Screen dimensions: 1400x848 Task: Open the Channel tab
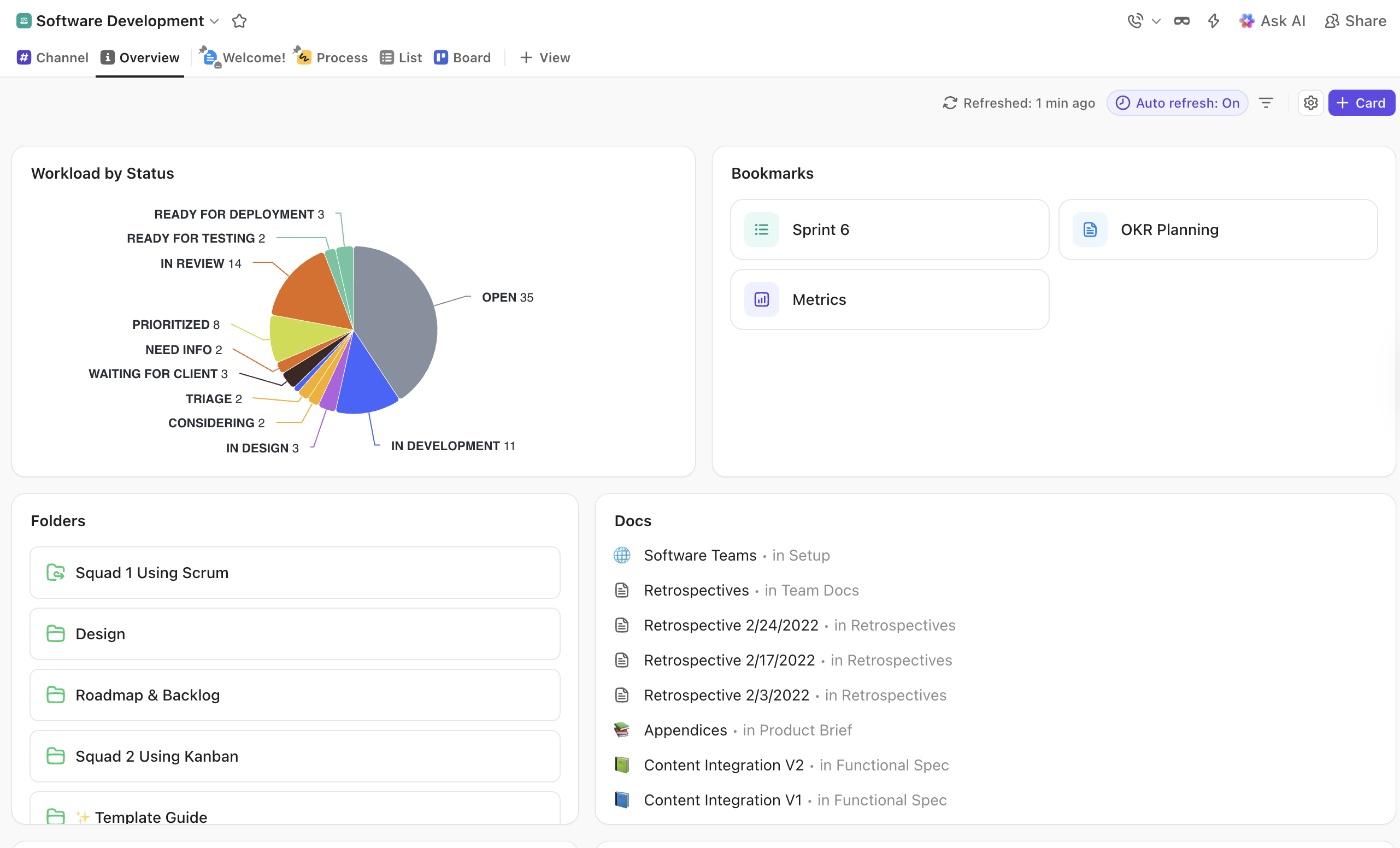coord(52,57)
